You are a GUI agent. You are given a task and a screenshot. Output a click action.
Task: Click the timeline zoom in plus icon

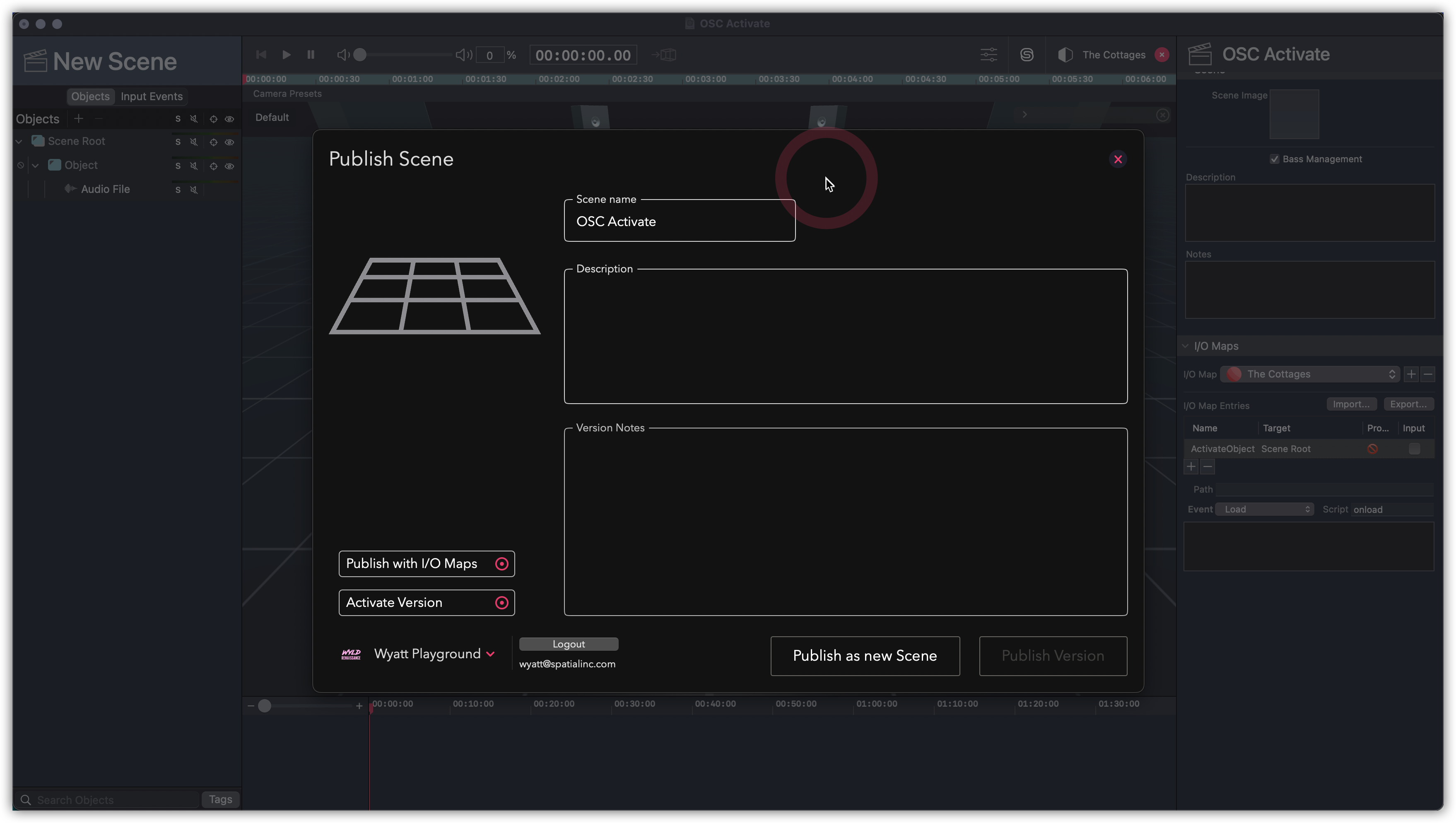(x=359, y=706)
